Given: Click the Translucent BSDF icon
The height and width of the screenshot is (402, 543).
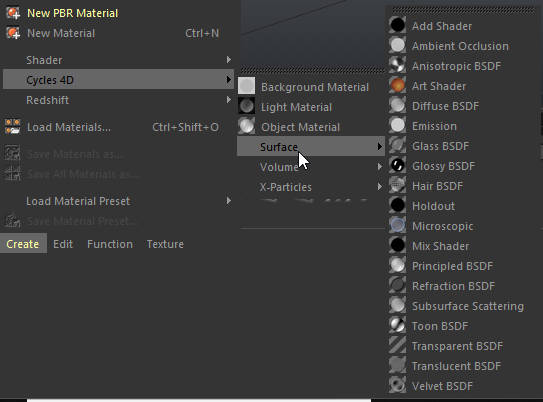Looking at the screenshot, I should coord(398,365).
